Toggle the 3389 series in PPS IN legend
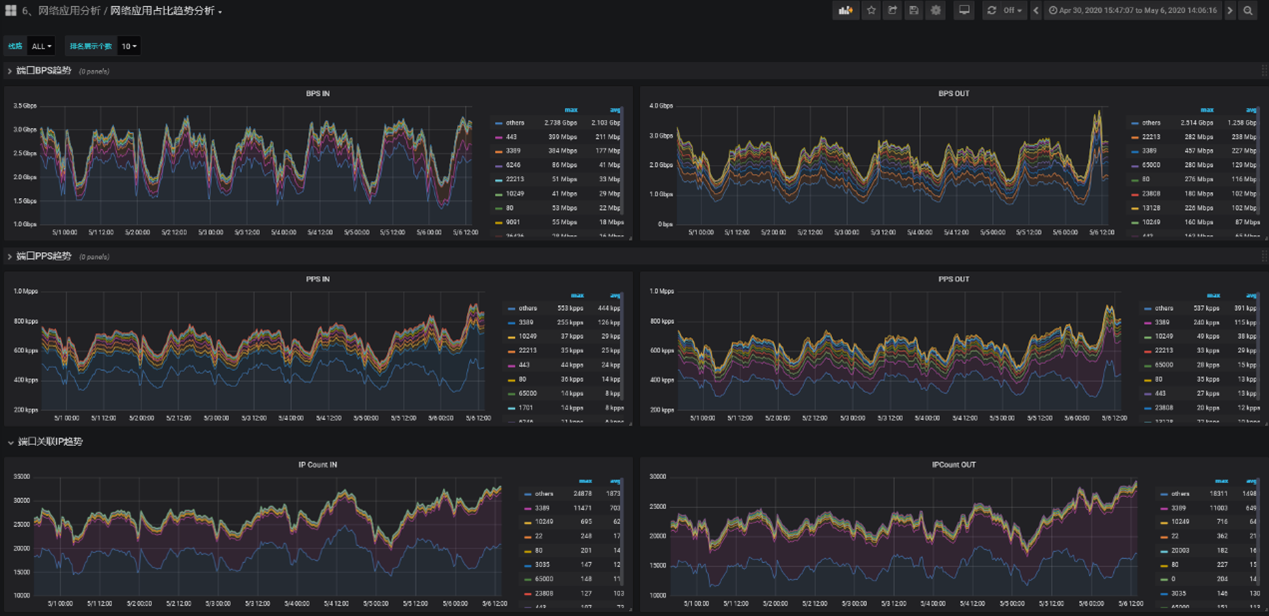Viewport: 1269px width, 616px height. coord(524,322)
